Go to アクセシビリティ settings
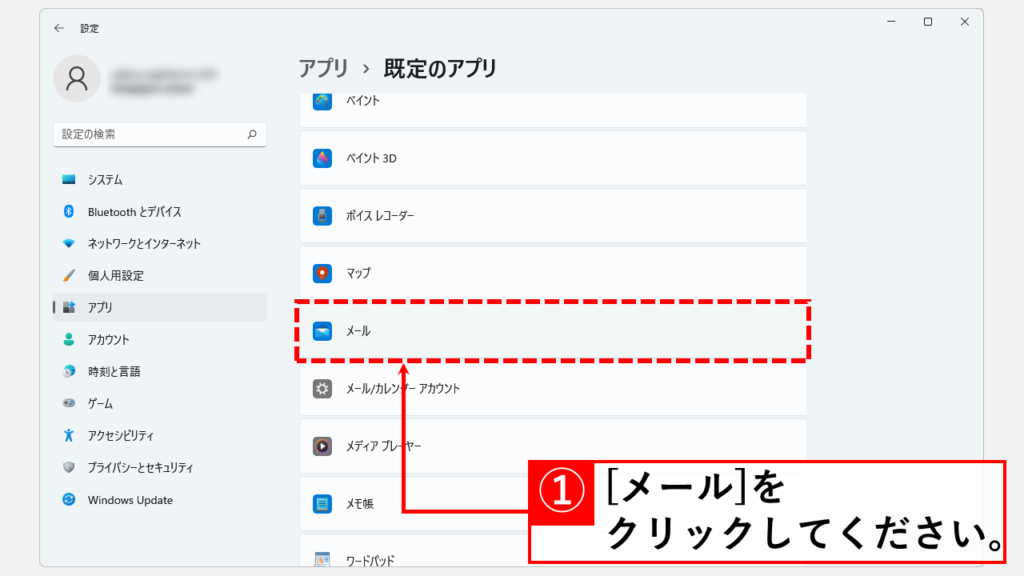1024x576 pixels. coord(159,436)
